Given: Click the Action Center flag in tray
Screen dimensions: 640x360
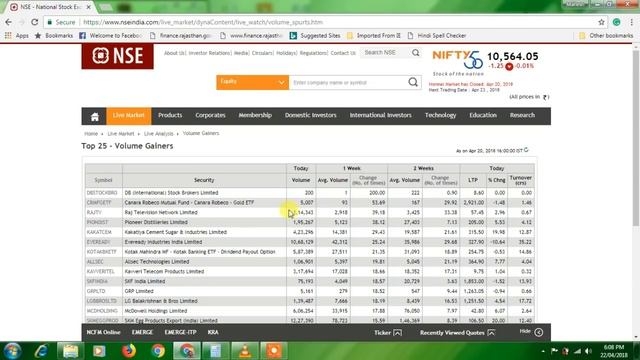Looking at the screenshot, I should [x=554, y=351].
